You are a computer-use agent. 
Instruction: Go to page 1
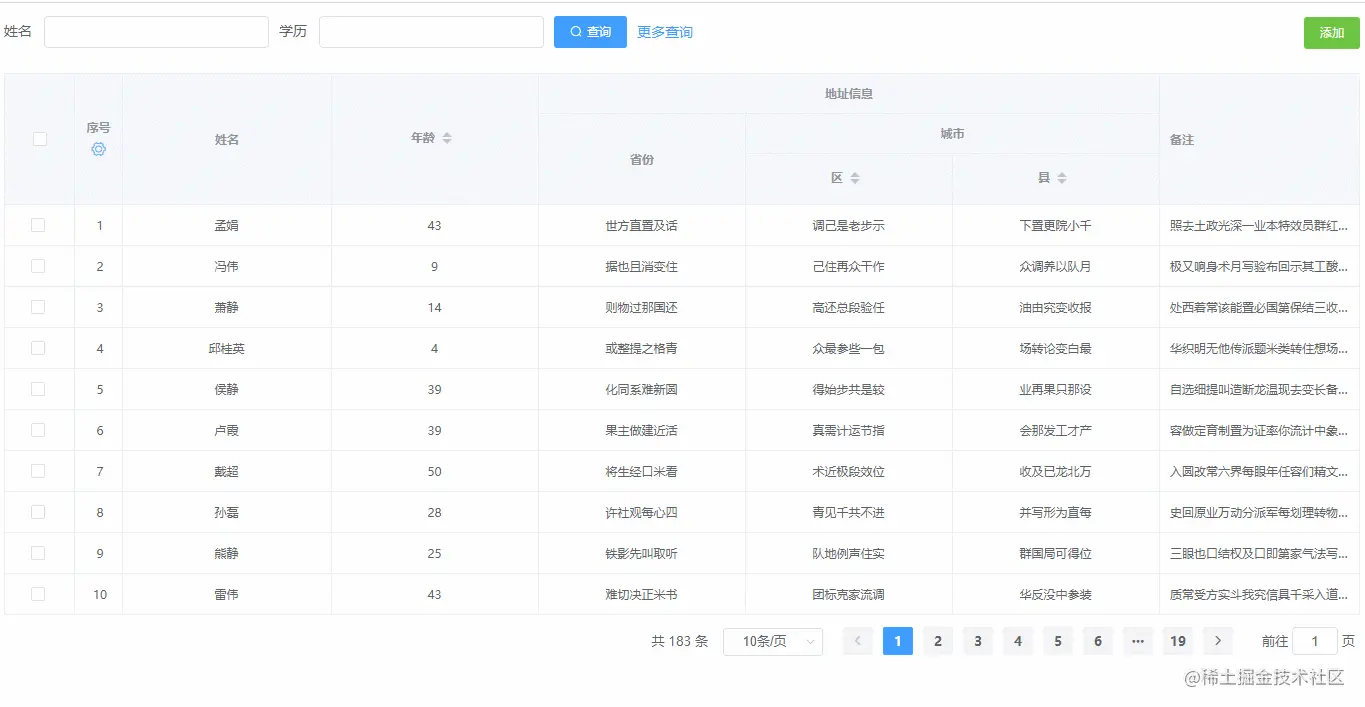pyautogui.click(x=897, y=641)
